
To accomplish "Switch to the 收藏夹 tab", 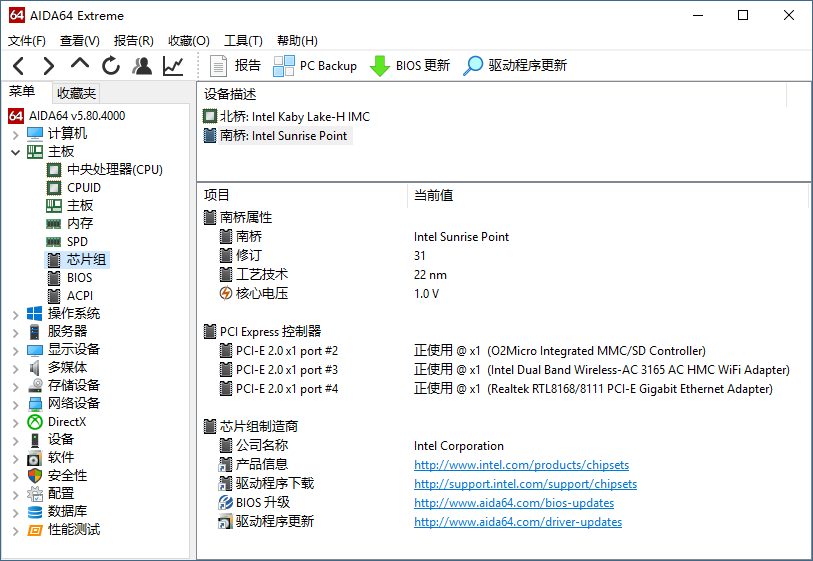I will click(76, 93).
